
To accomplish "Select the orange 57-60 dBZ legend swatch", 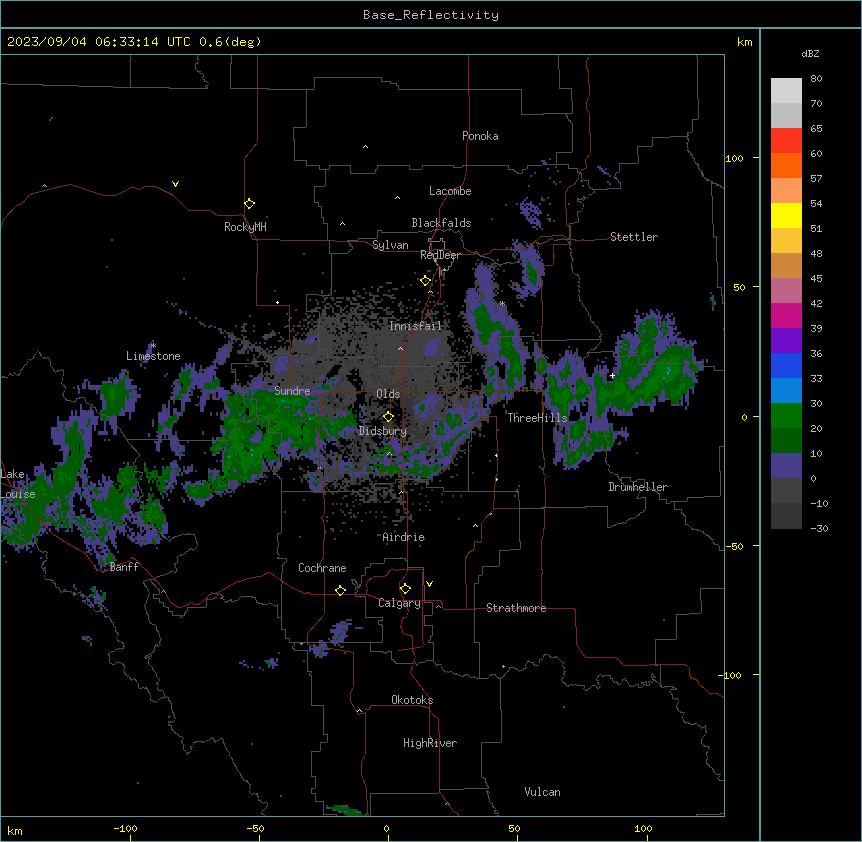I will tap(786, 165).
